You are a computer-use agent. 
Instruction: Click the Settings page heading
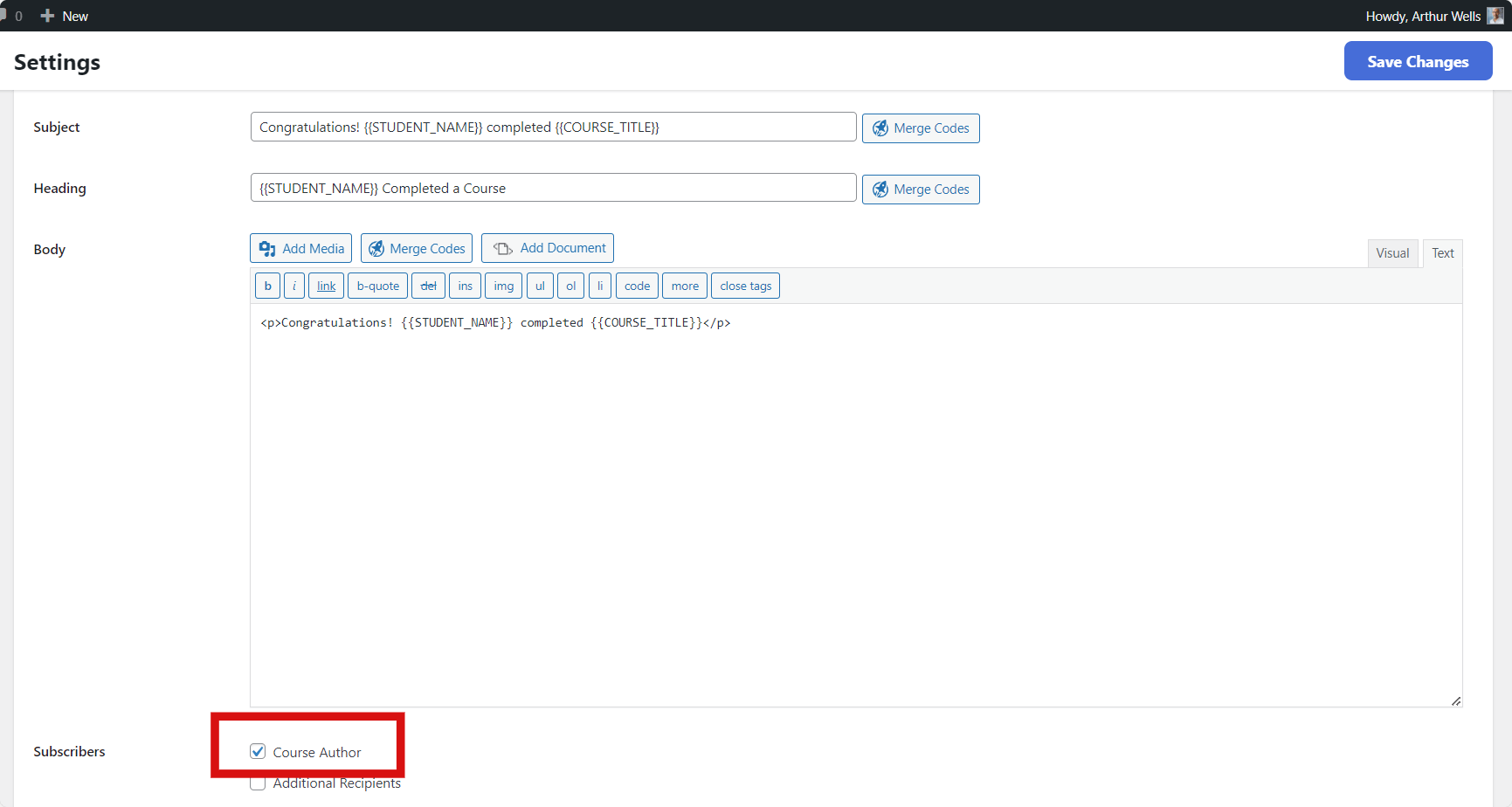coord(57,62)
